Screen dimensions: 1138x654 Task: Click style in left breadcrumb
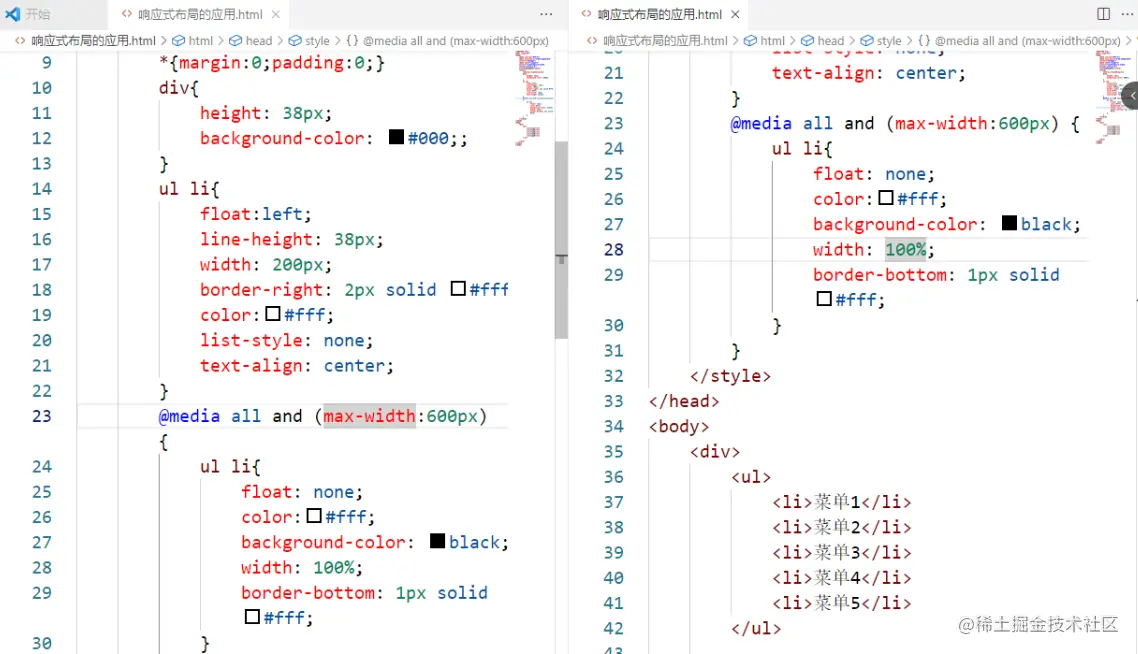pyautogui.click(x=317, y=41)
